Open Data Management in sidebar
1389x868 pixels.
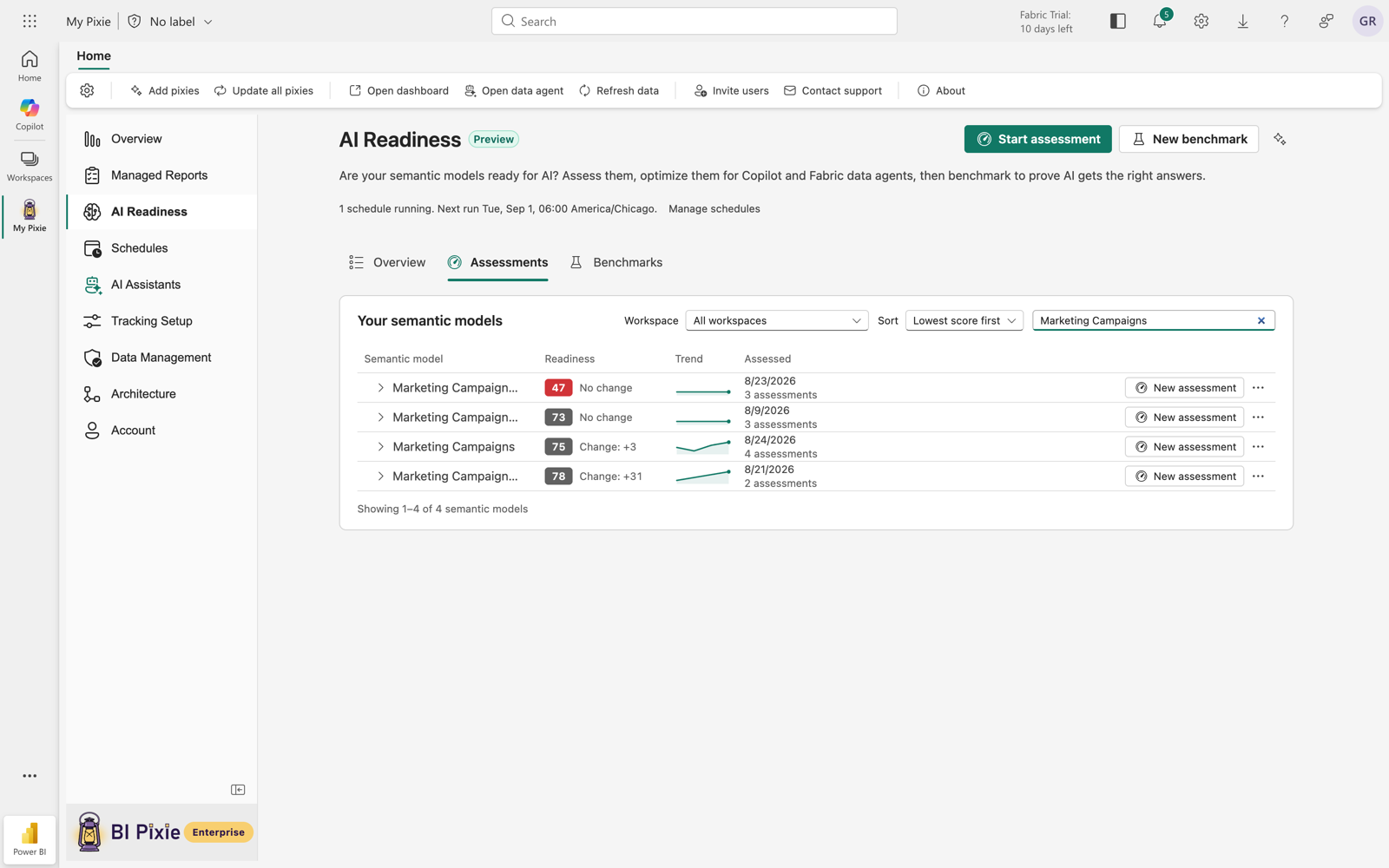[161, 358]
